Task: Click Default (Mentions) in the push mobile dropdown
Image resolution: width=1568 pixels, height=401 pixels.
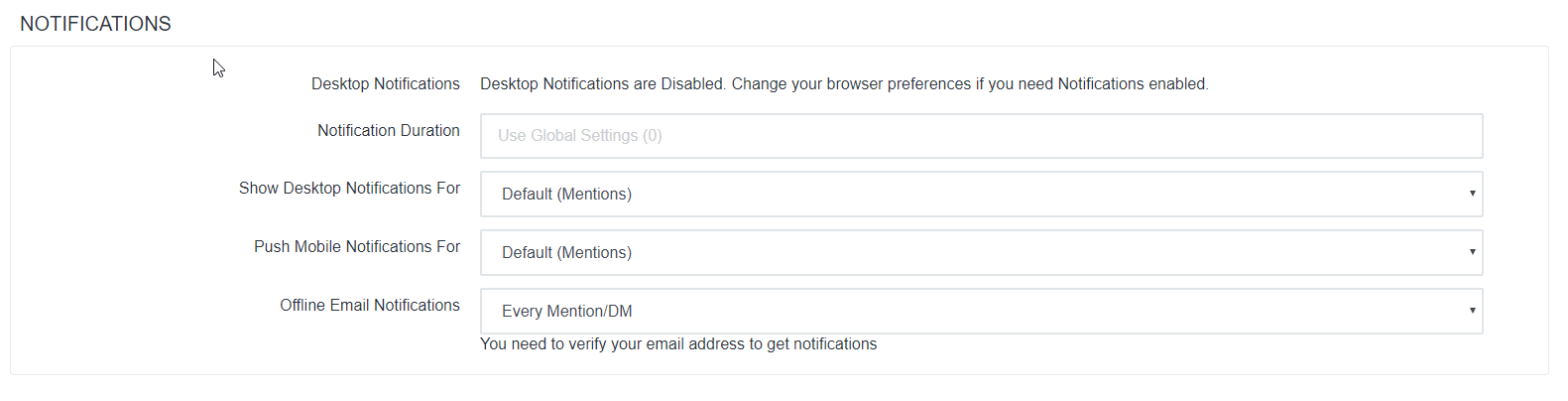Action: tap(566, 253)
